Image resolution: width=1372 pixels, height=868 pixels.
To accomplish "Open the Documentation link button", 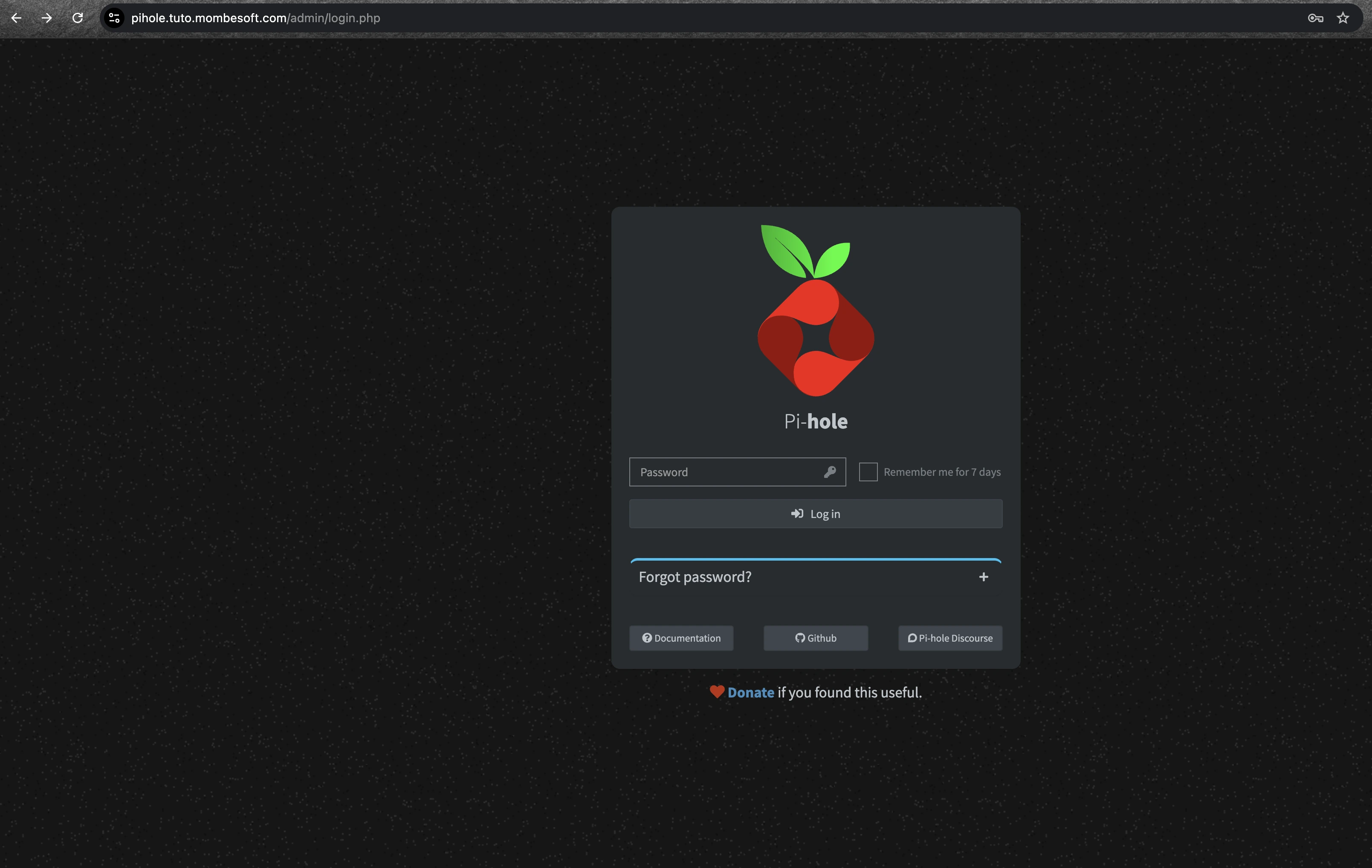I will (681, 638).
